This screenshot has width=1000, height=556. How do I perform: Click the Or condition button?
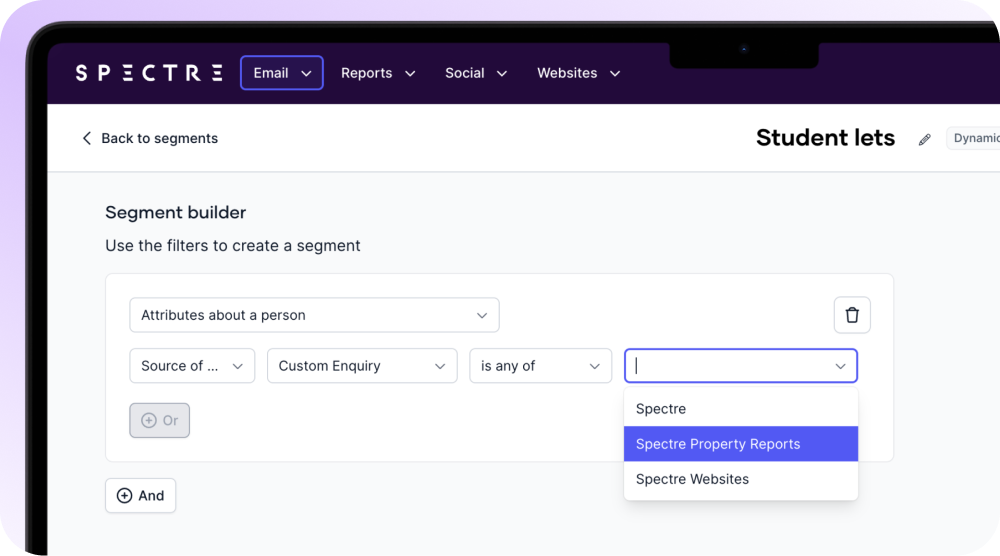coord(159,420)
